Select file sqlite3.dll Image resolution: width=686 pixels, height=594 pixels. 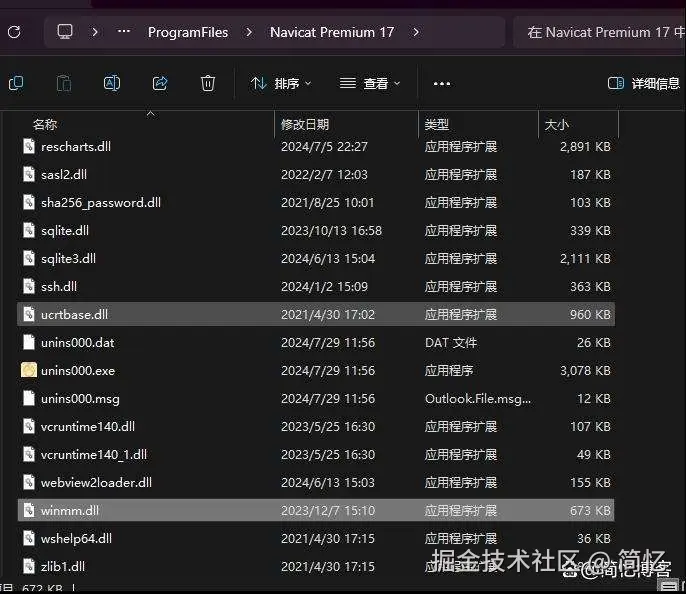(316, 259)
